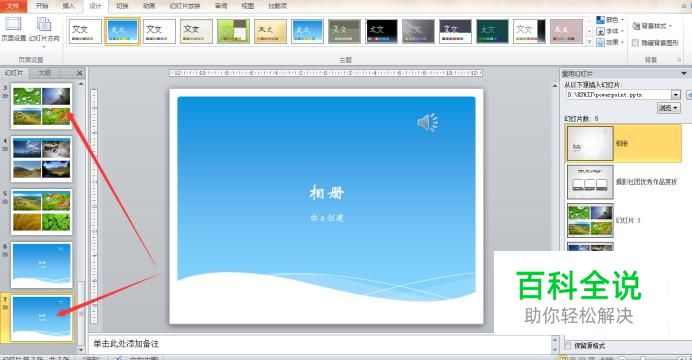This screenshot has height=360, width=692.
Task: Close the slide thumbnails pane
Action: pyautogui.click(x=79, y=73)
